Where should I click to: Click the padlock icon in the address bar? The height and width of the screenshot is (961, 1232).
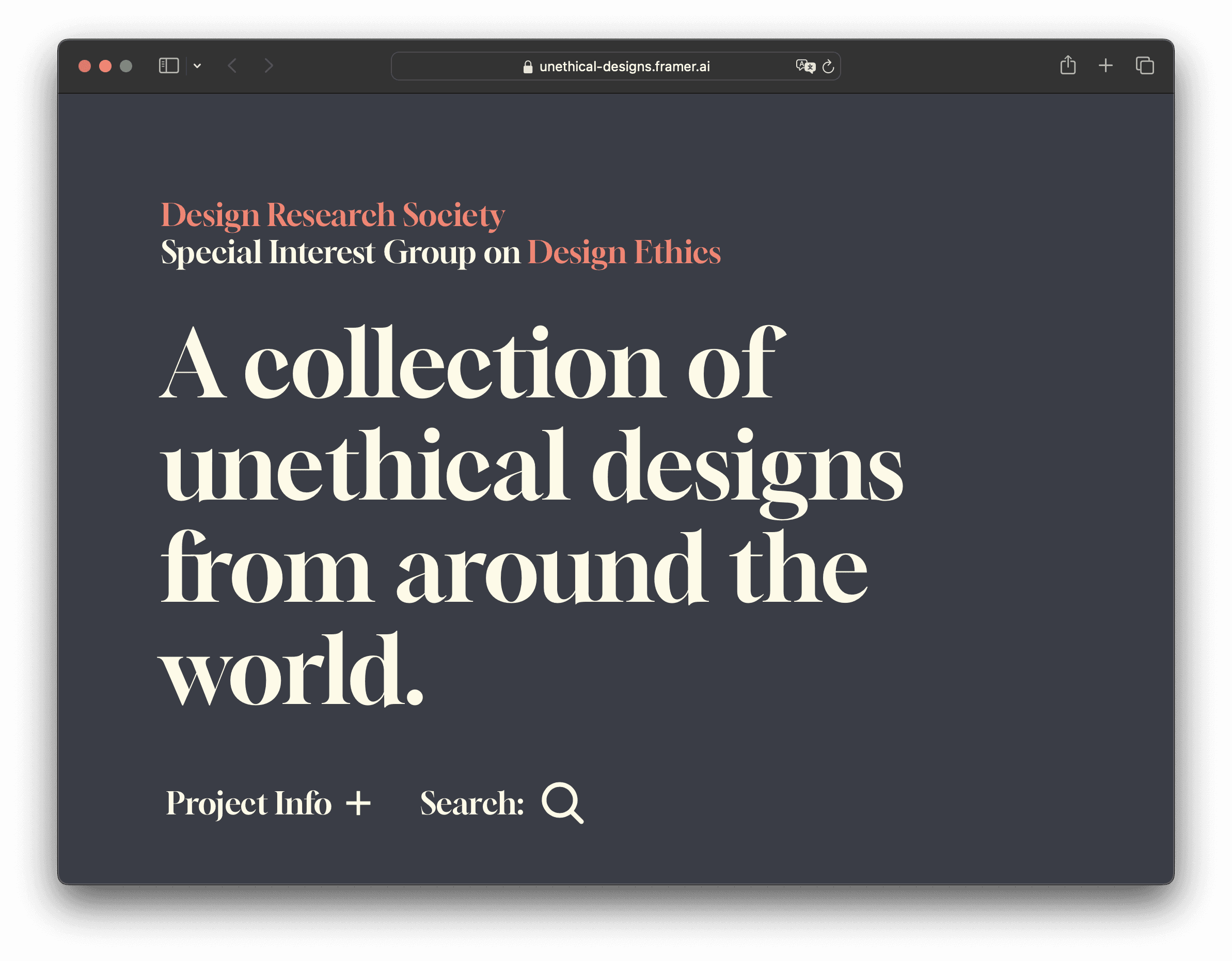click(x=527, y=66)
